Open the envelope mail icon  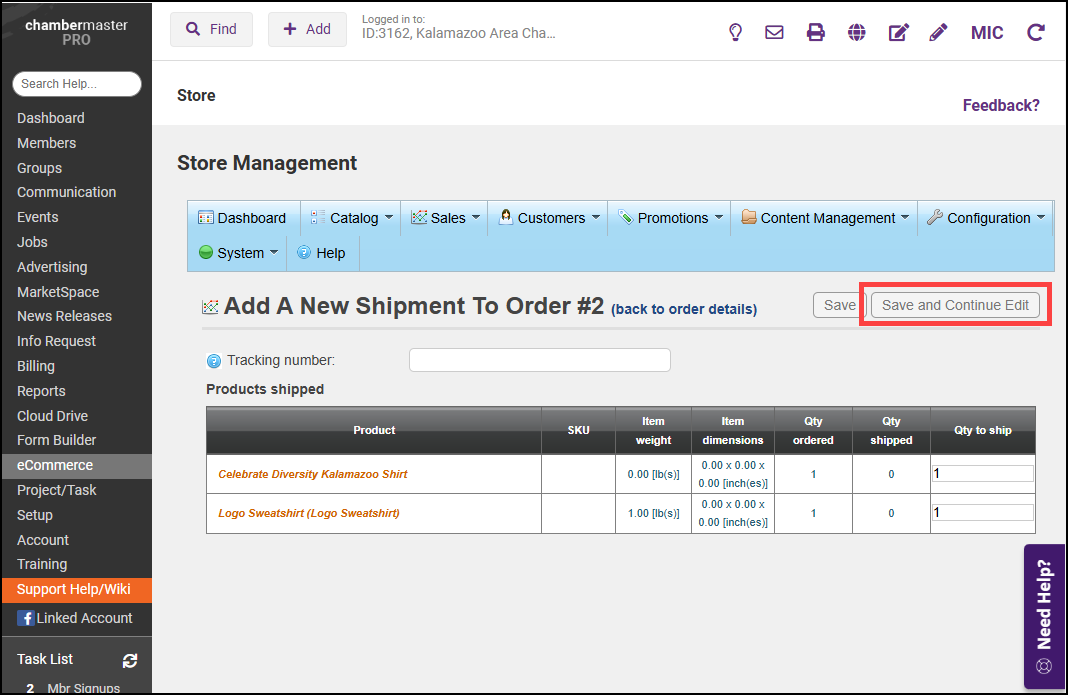[774, 32]
